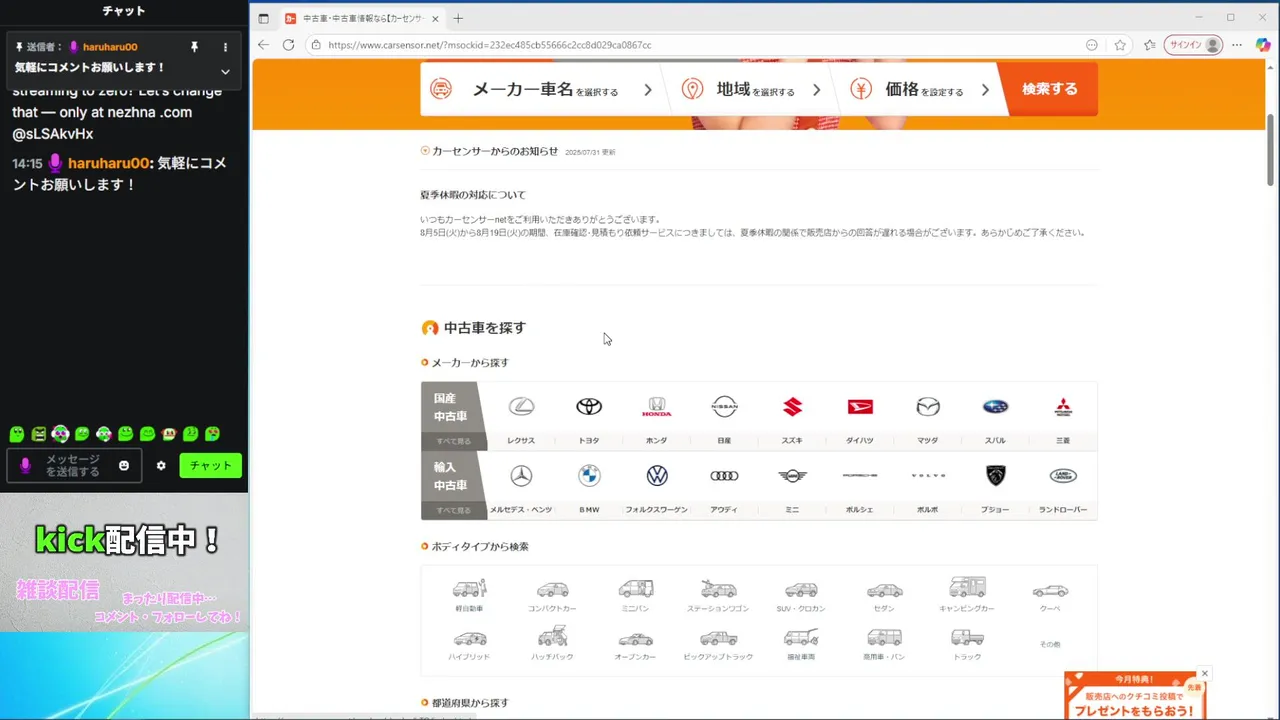
Task: Select the Daihatsu maker logo
Action: [860, 406]
